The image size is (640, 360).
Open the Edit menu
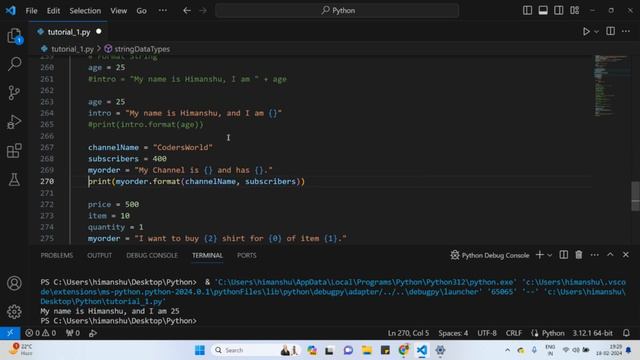53,11
